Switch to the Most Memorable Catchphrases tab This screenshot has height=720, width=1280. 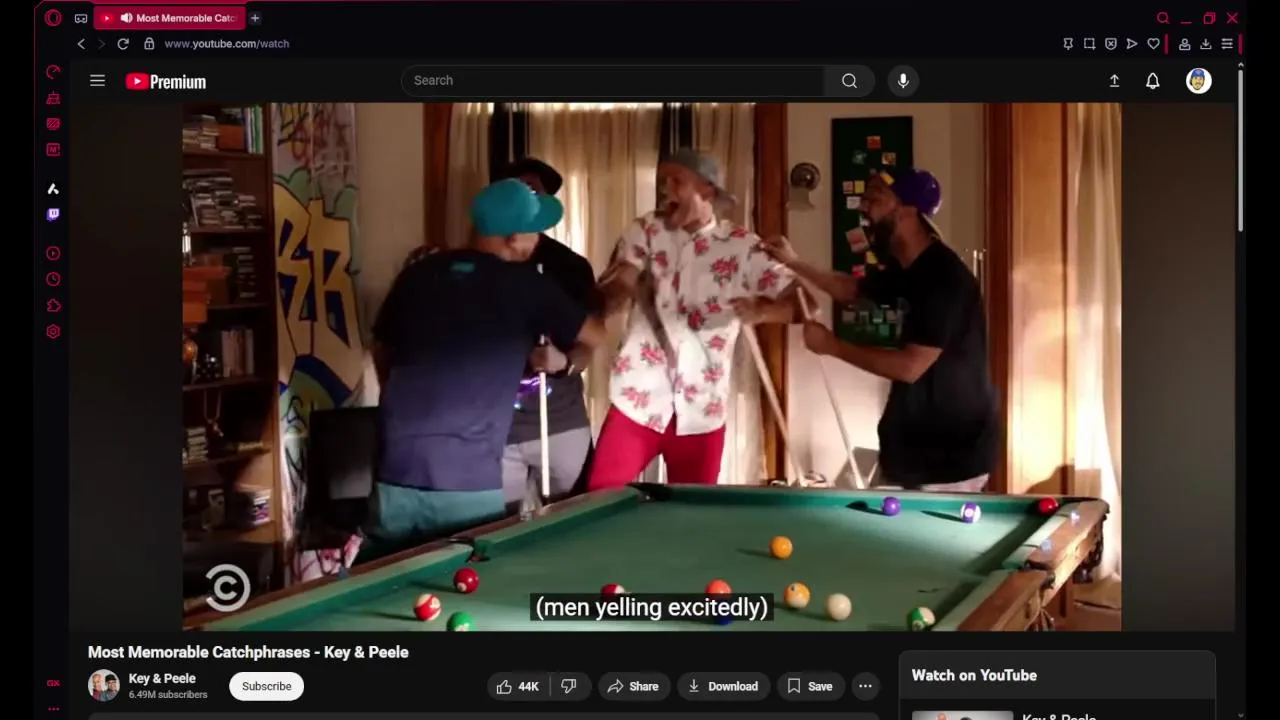click(x=170, y=18)
